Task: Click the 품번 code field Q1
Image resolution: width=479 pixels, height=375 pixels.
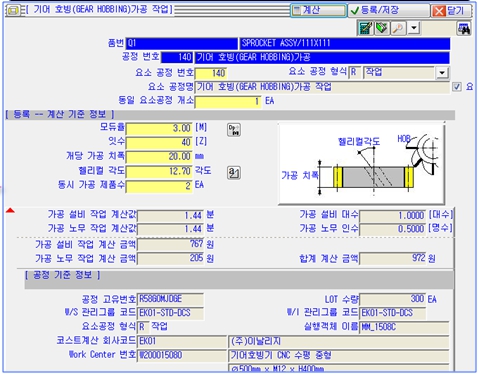Action: (x=182, y=43)
